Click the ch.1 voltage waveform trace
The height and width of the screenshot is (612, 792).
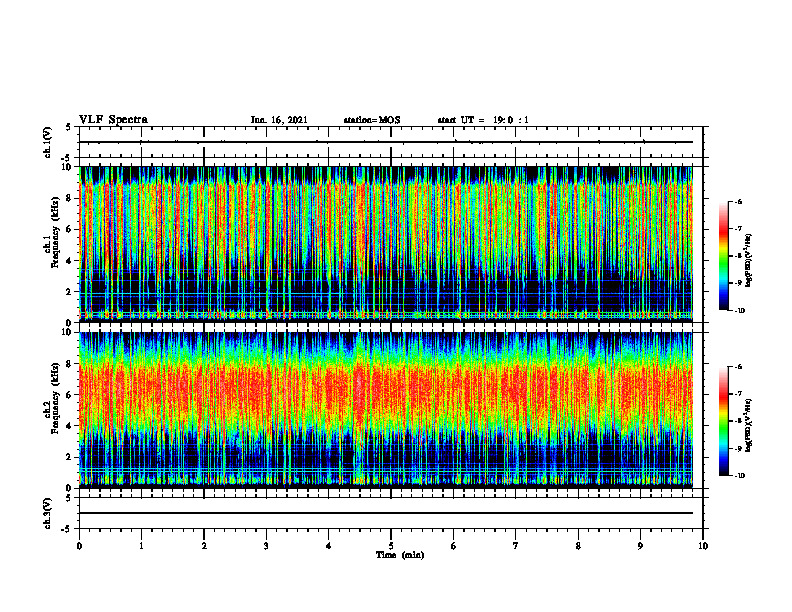pos(386,142)
